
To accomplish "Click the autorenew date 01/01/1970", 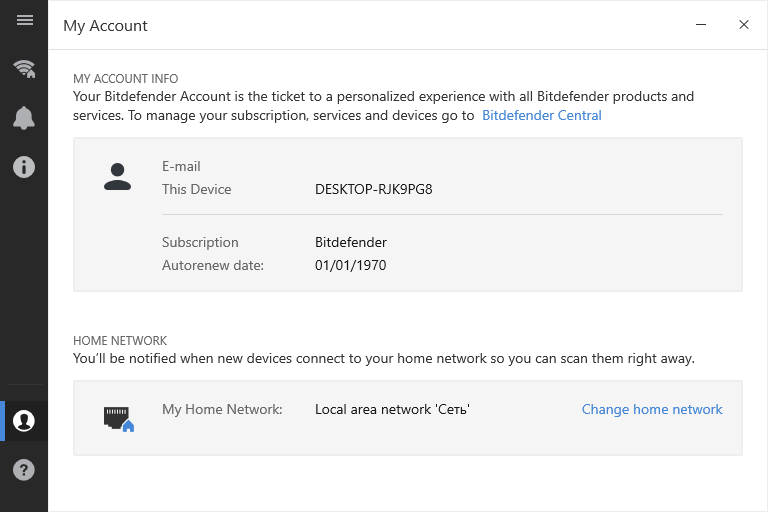I will (x=350, y=266).
